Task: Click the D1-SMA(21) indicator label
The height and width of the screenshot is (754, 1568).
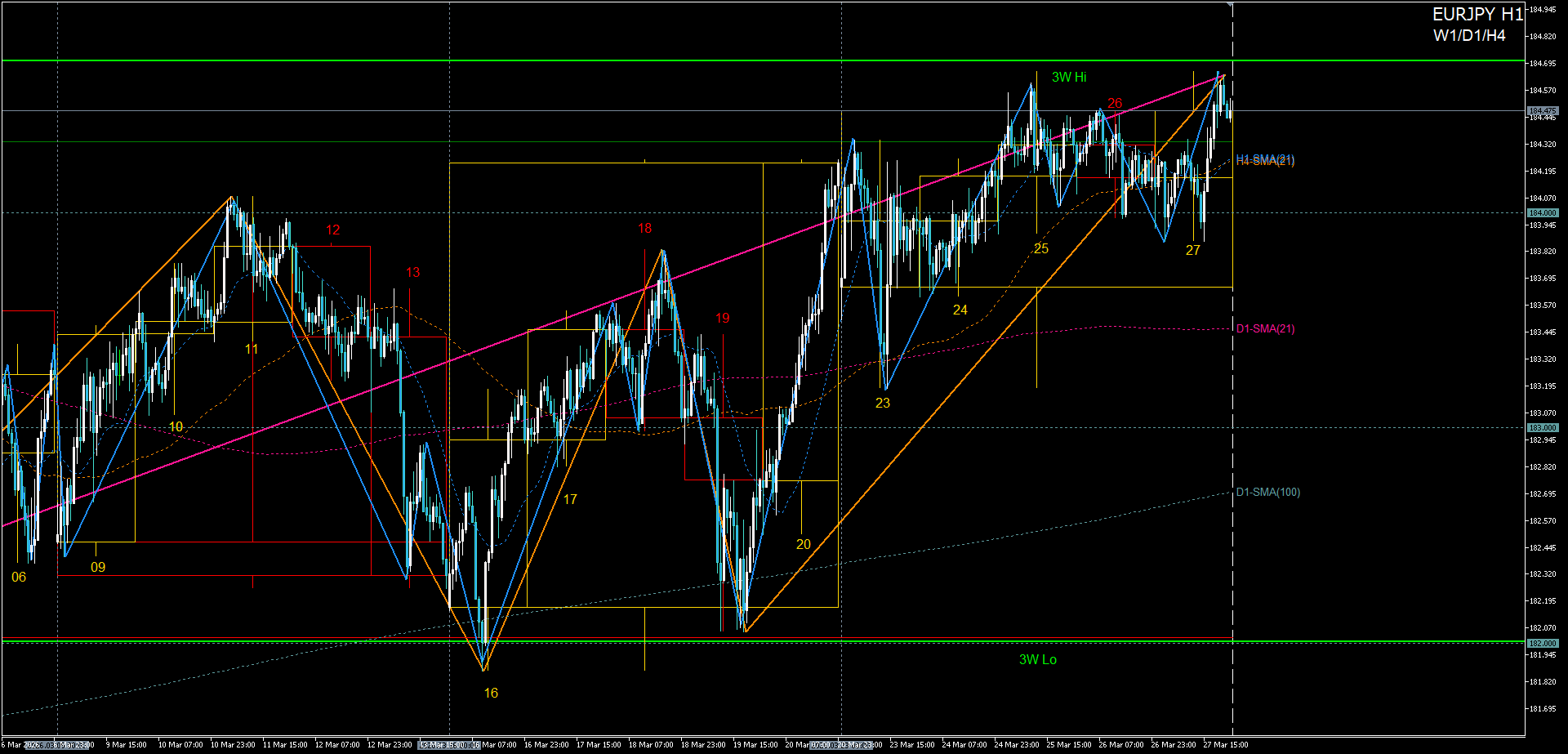Action: click(1265, 328)
